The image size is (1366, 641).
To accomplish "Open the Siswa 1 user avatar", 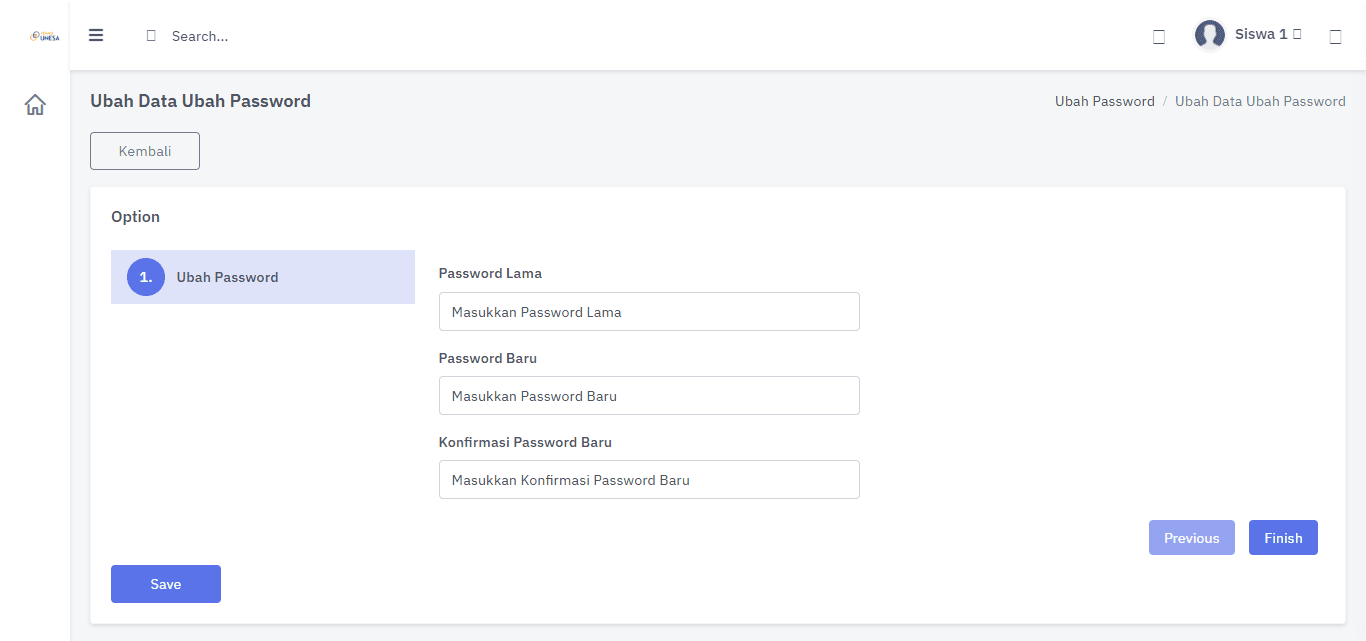I will (x=1210, y=35).
